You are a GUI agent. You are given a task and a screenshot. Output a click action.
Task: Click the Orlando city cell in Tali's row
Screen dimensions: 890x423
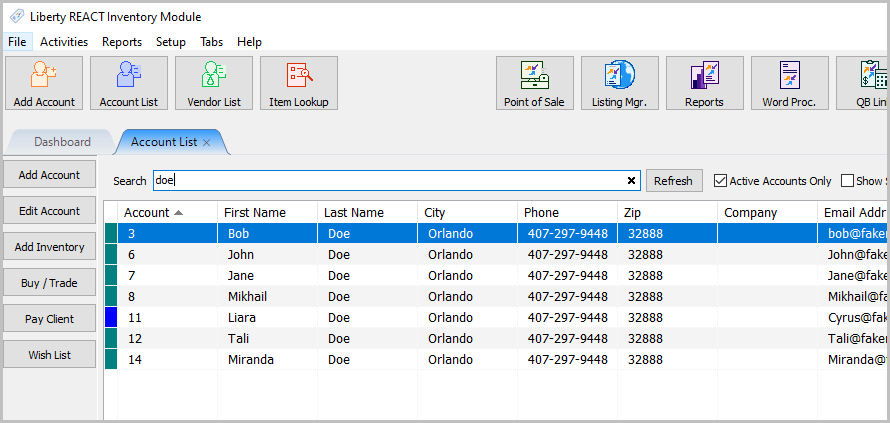pyautogui.click(x=467, y=338)
